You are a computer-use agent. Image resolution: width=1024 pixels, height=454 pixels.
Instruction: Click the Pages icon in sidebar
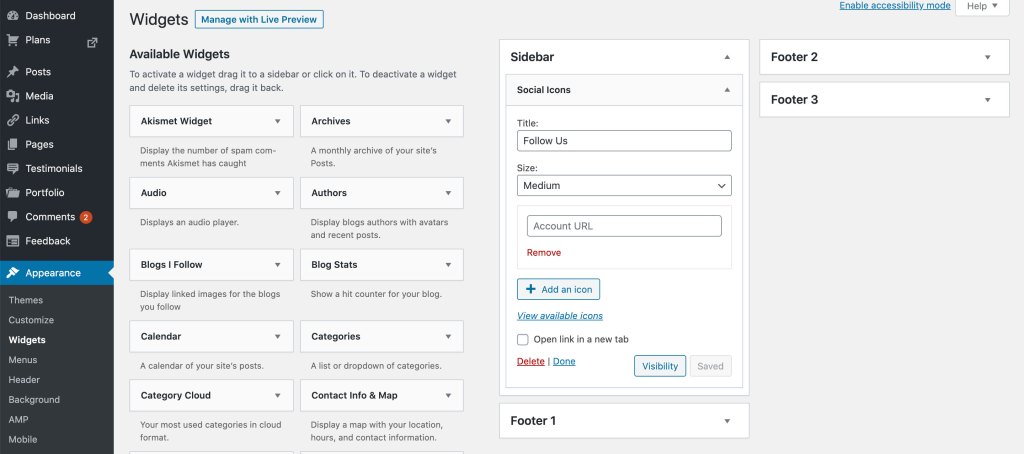(x=12, y=144)
